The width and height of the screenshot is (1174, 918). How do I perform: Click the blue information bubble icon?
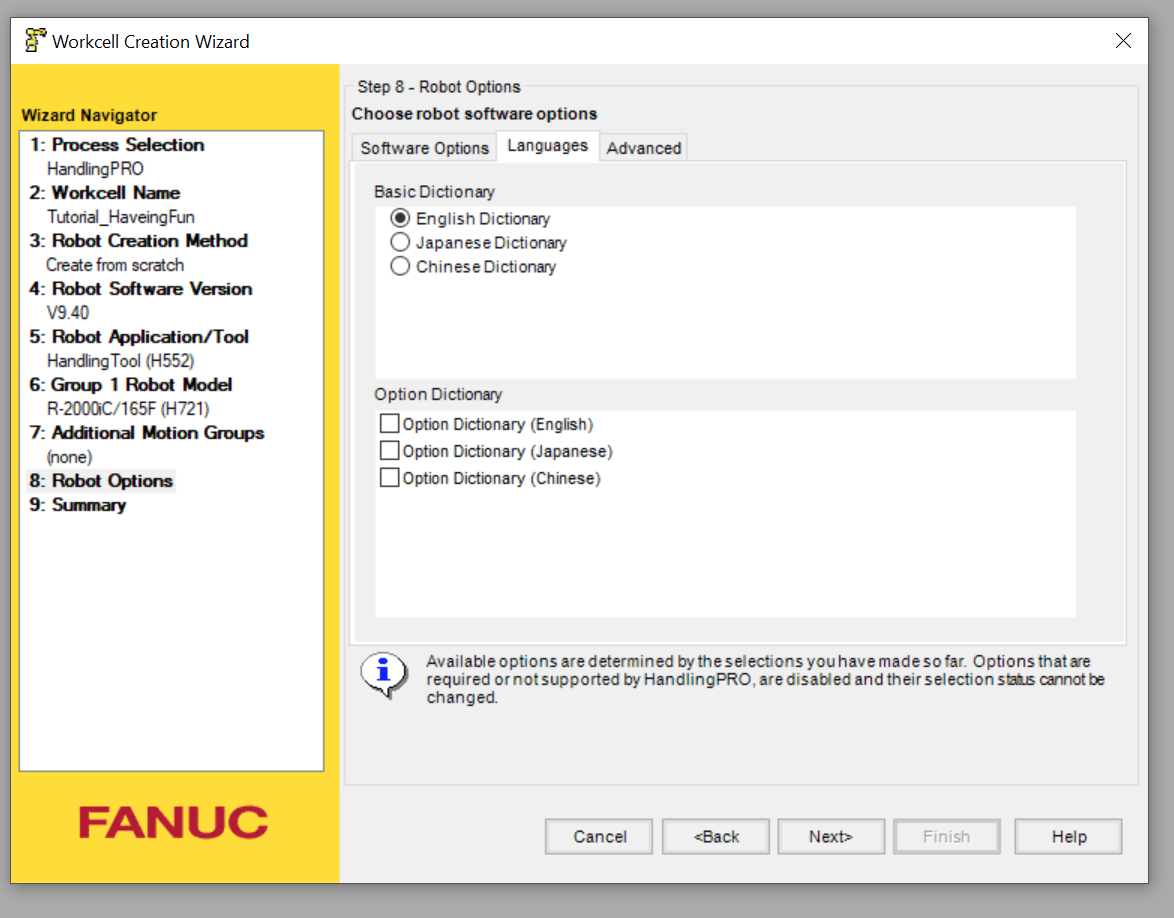[384, 674]
